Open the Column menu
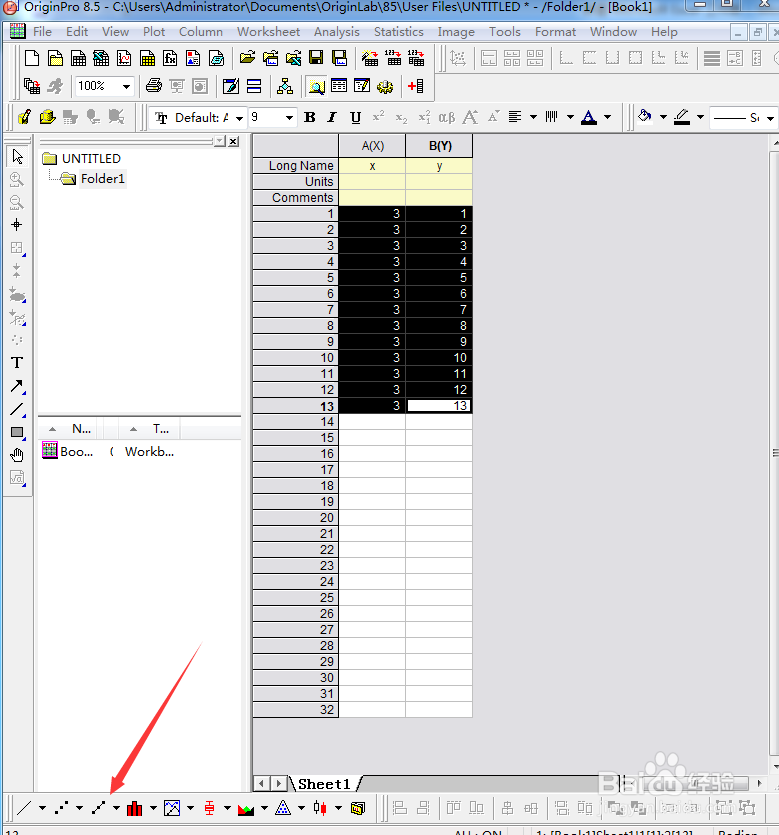This screenshot has width=779, height=835. coord(201,32)
